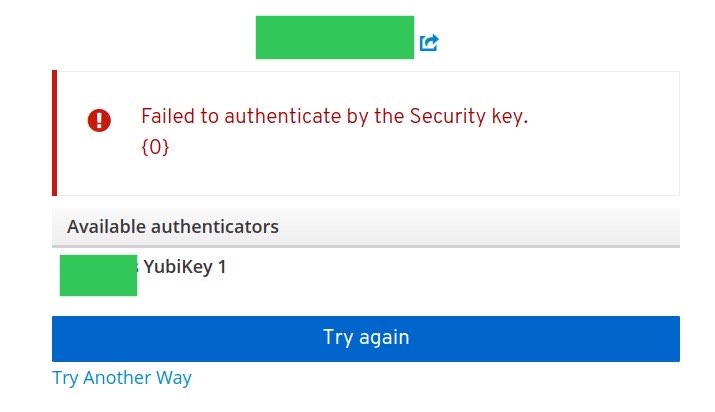Click the blue Try again button

click(366, 339)
